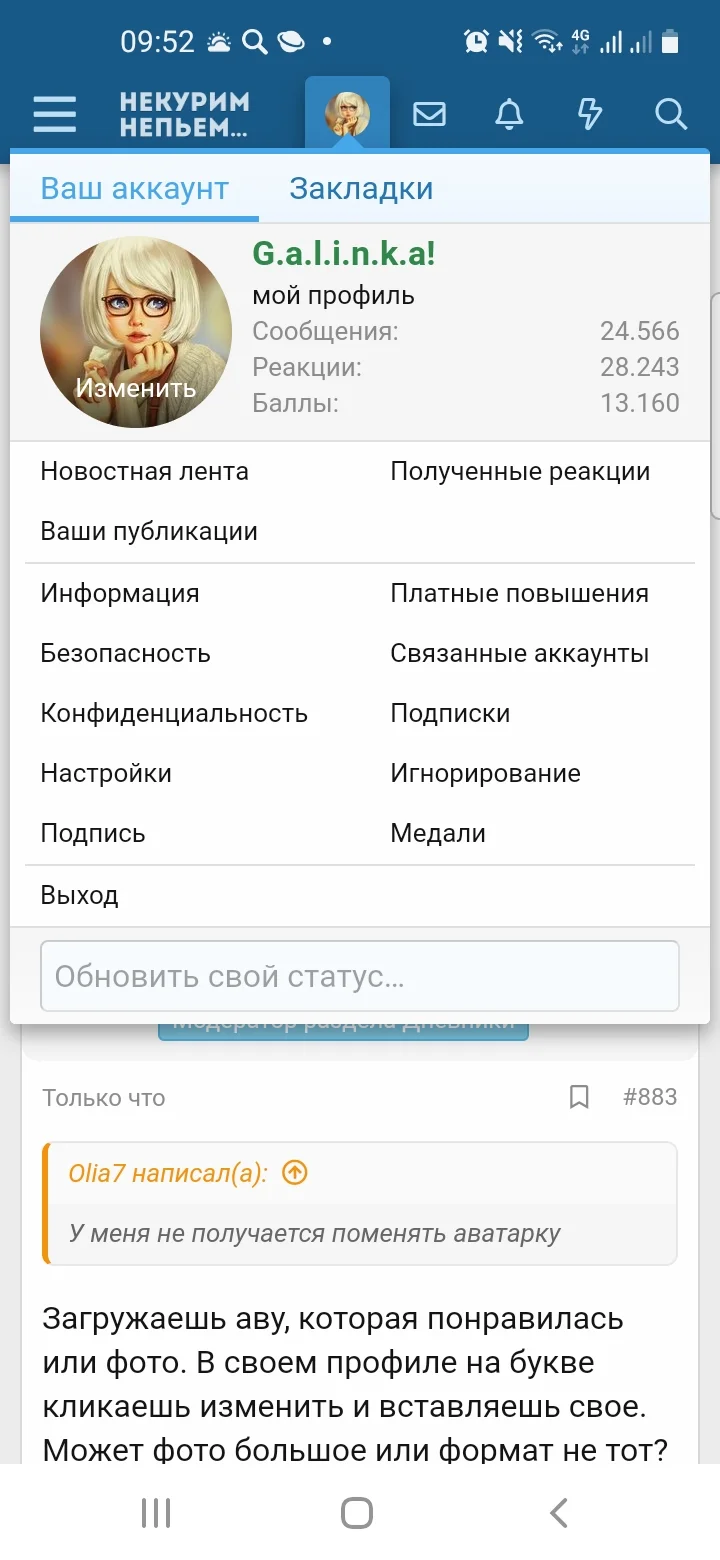
Task: Click the status update input field
Action: (x=360, y=976)
